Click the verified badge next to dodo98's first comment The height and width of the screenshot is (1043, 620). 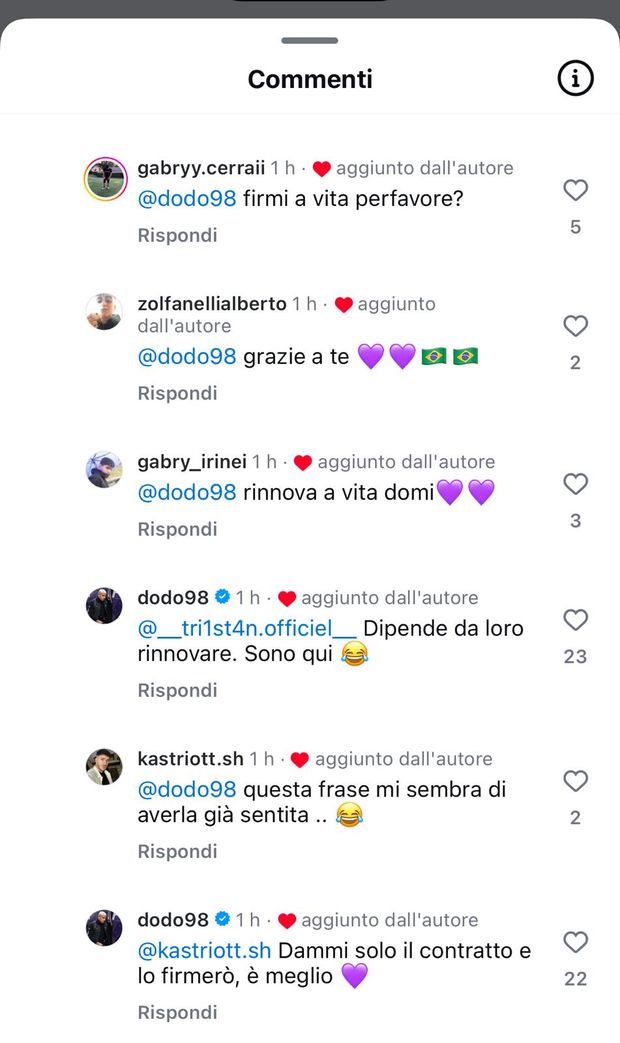[x=222, y=596]
